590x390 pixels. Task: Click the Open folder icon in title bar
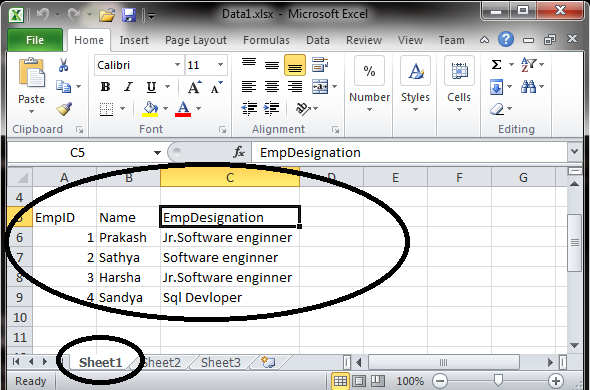pos(107,15)
